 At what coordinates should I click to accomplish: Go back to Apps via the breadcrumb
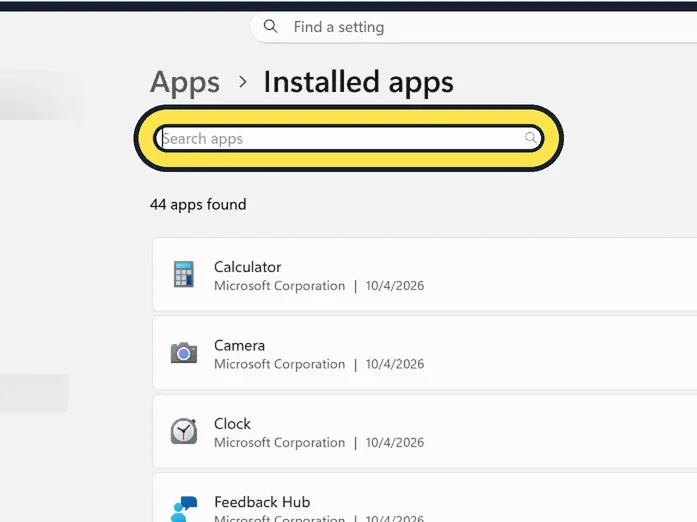(x=185, y=82)
